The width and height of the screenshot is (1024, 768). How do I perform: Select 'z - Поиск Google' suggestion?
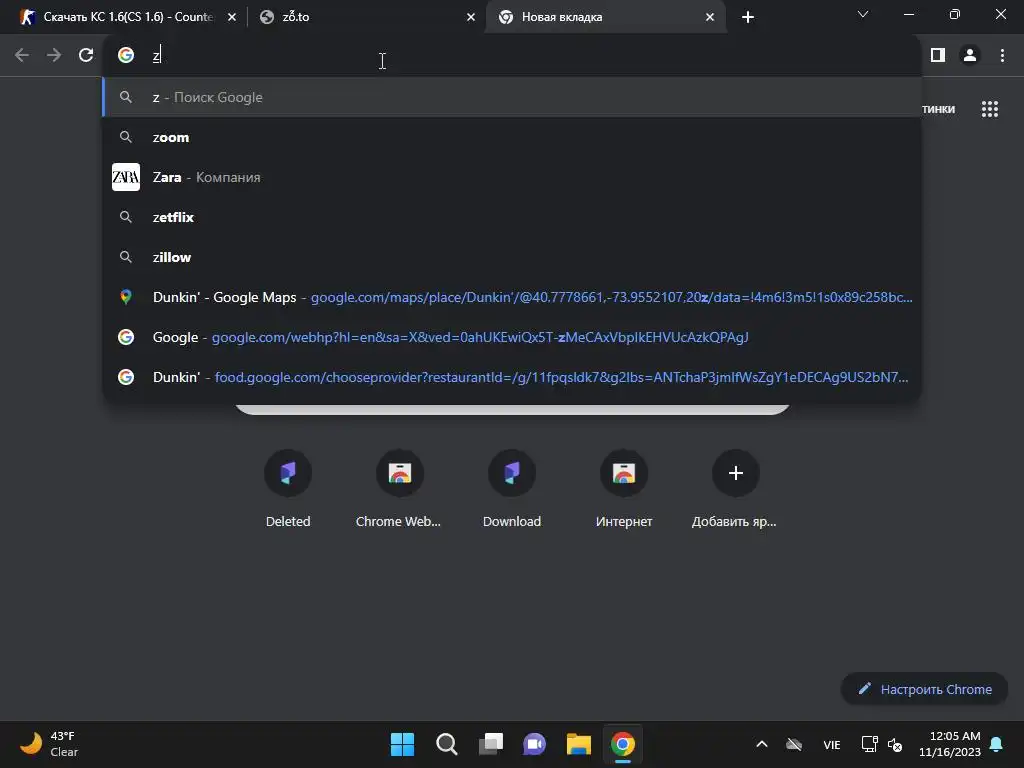pos(512,97)
